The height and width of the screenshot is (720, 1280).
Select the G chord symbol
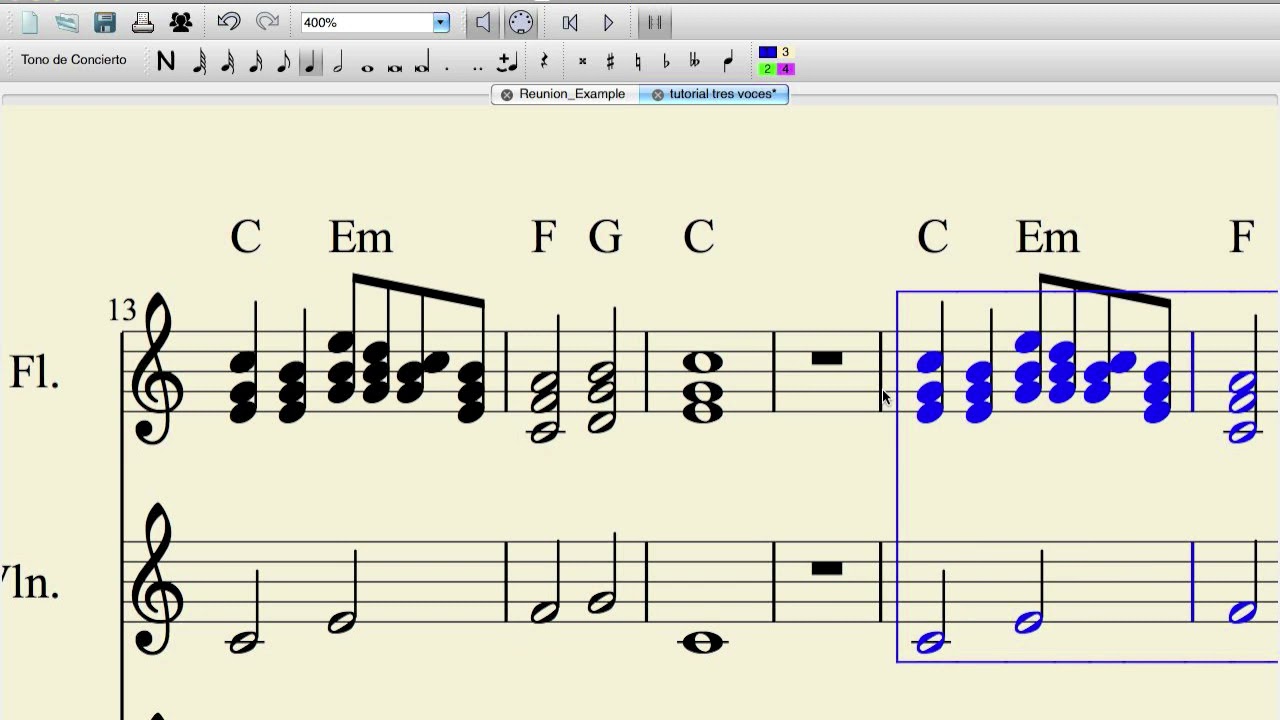pyautogui.click(x=605, y=238)
